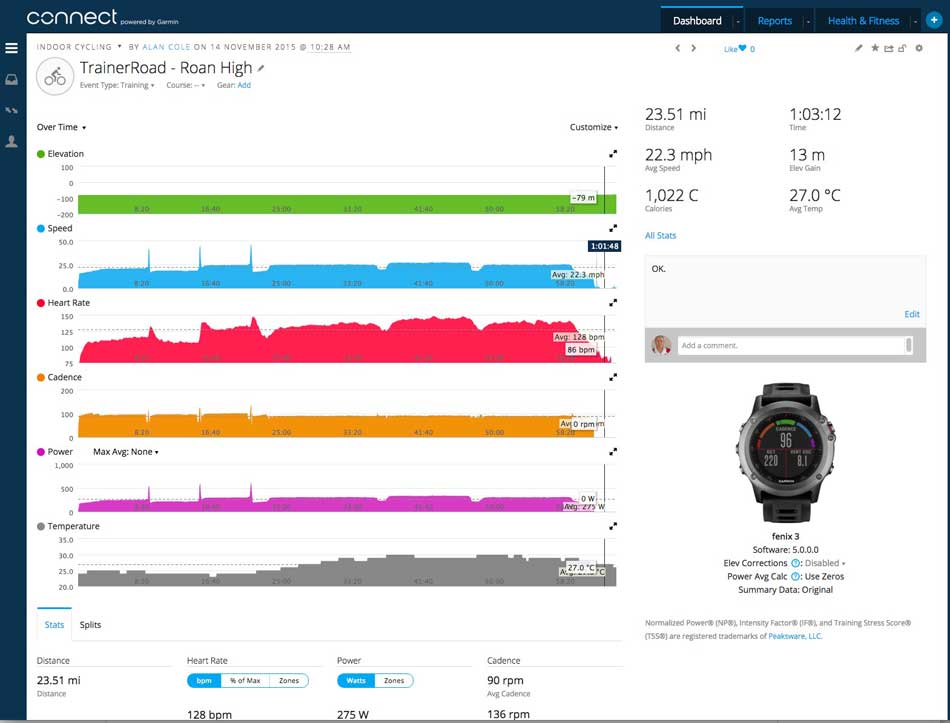Select the bpm heart rate toggle
Image resolution: width=950 pixels, height=723 pixels.
coord(204,681)
